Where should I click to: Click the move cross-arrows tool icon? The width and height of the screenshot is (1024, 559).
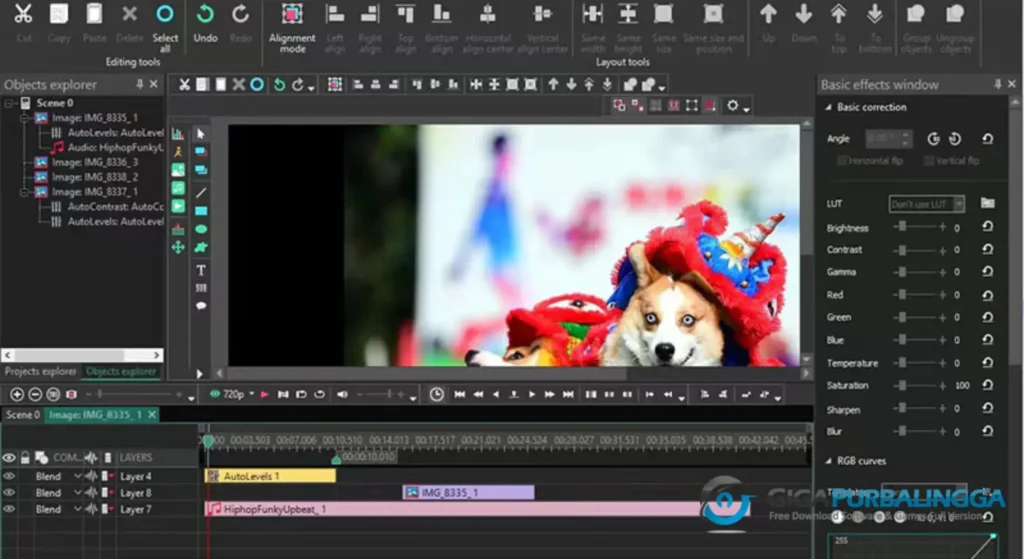pos(178,248)
